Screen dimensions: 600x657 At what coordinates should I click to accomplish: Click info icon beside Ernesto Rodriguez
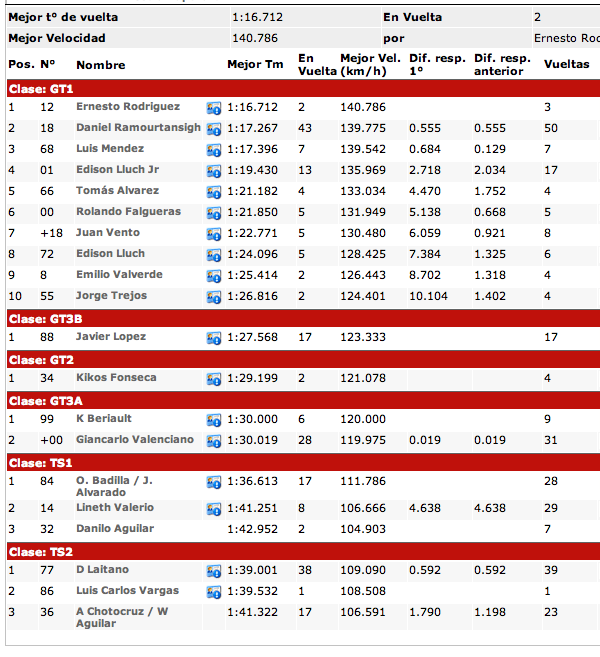213,108
